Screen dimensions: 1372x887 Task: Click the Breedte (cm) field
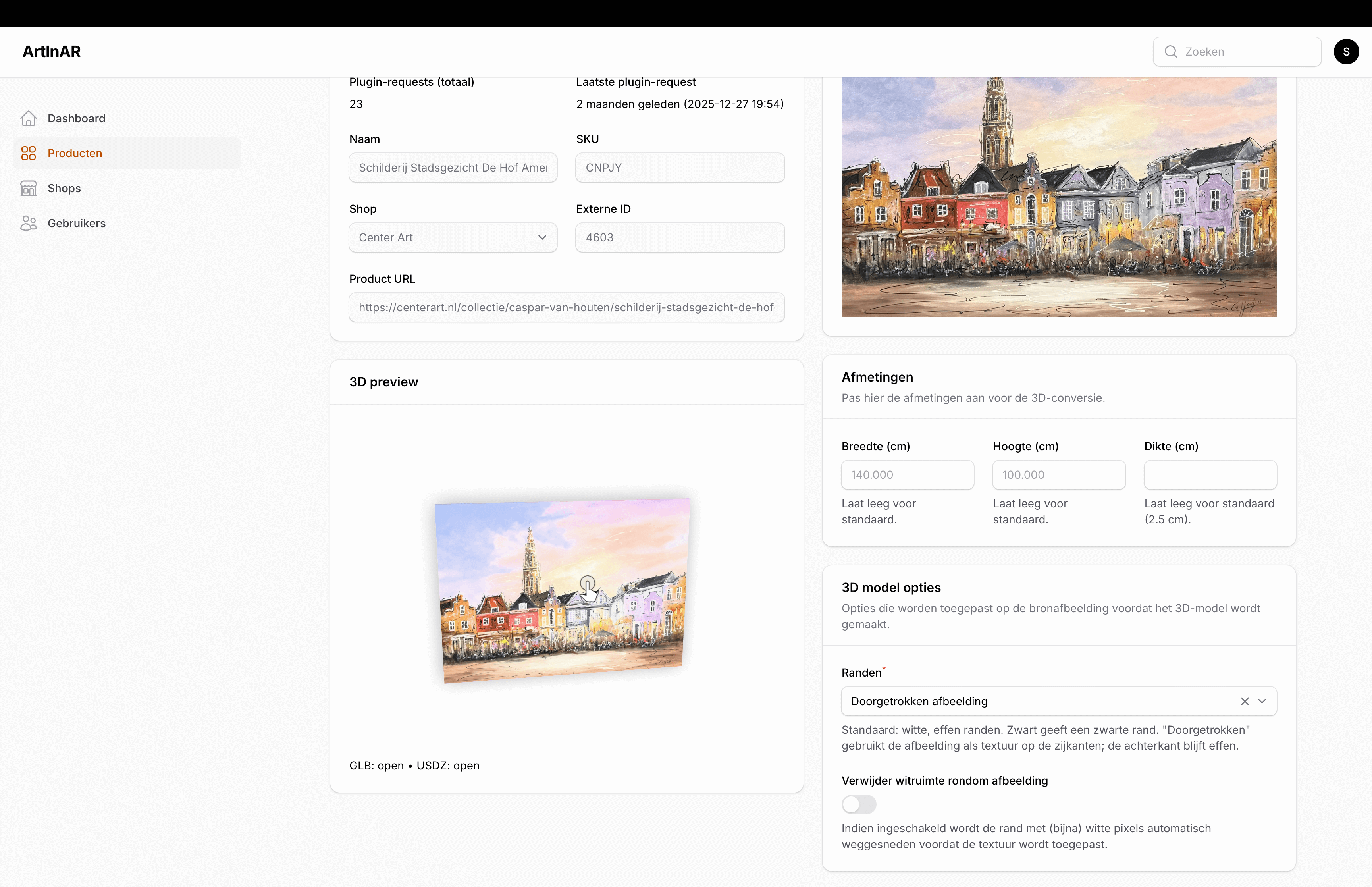tap(907, 474)
